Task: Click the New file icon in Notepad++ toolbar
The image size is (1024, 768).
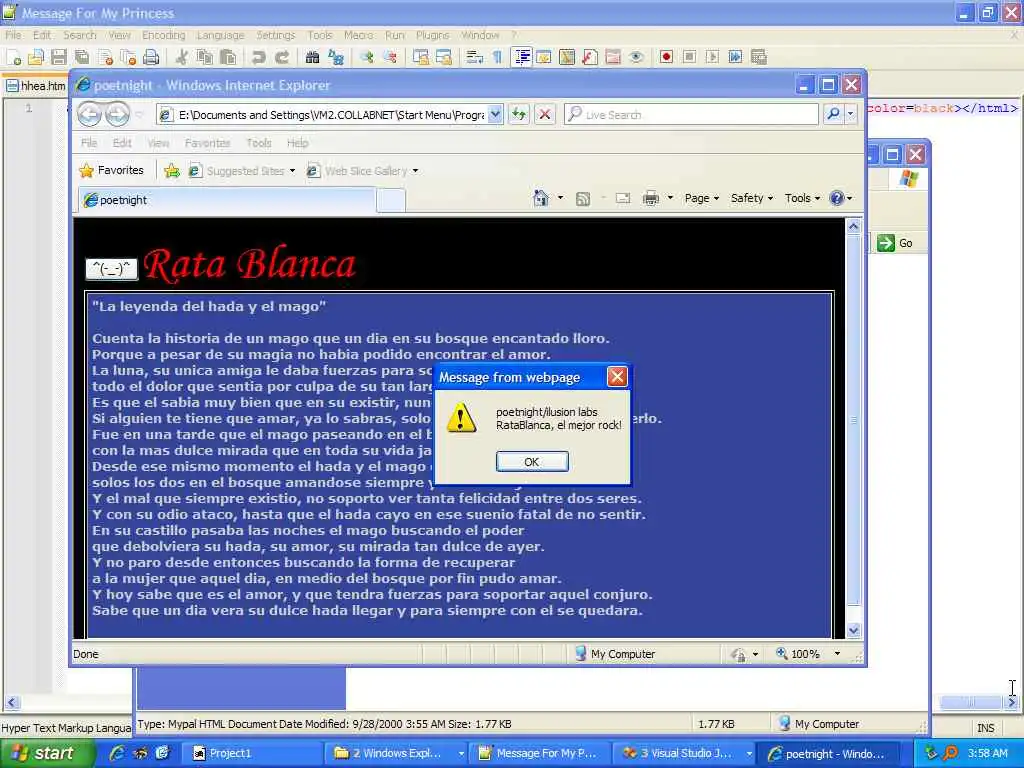Action: point(13,57)
